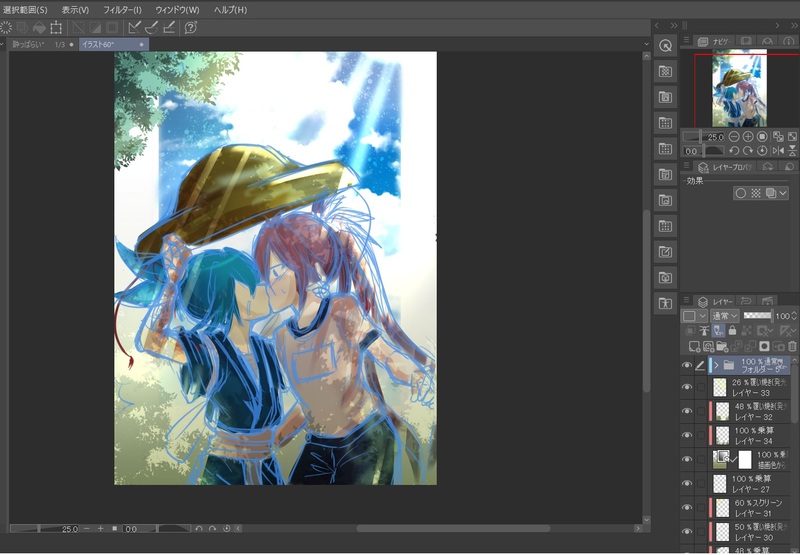Tick the checkbox beside レイヤー 30
This screenshot has width=800, height=555.
(701, 532)
